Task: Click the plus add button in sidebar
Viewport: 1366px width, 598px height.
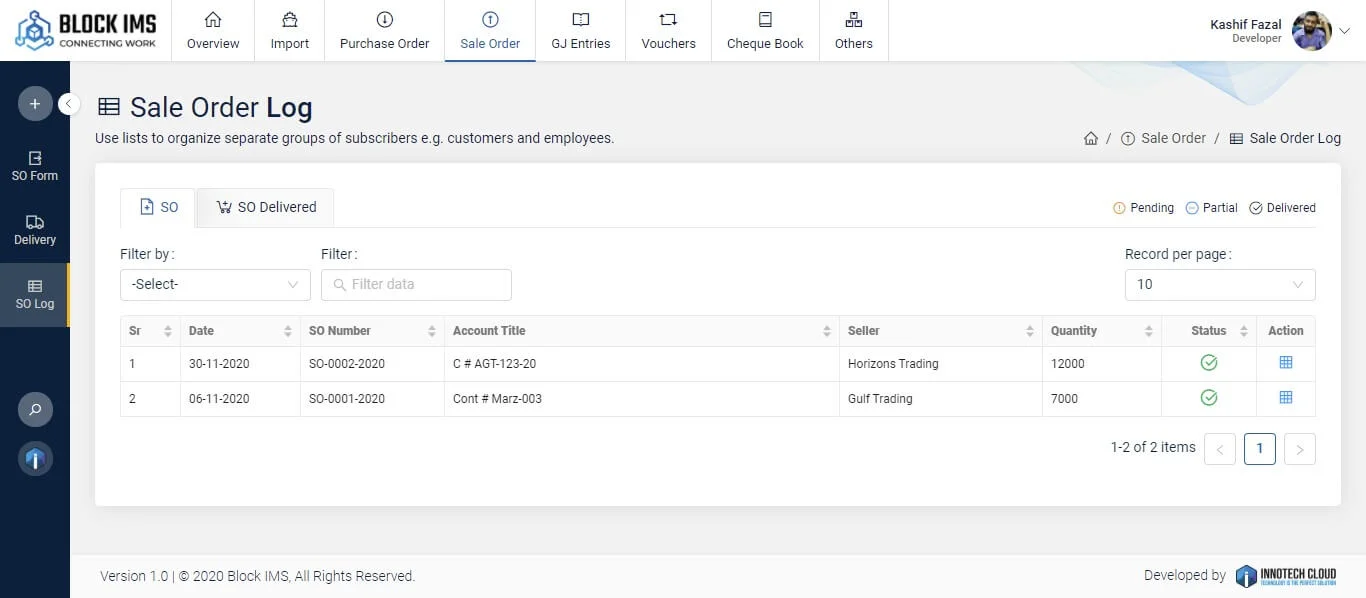Action: pyautogui.click(x=35, y=104)
